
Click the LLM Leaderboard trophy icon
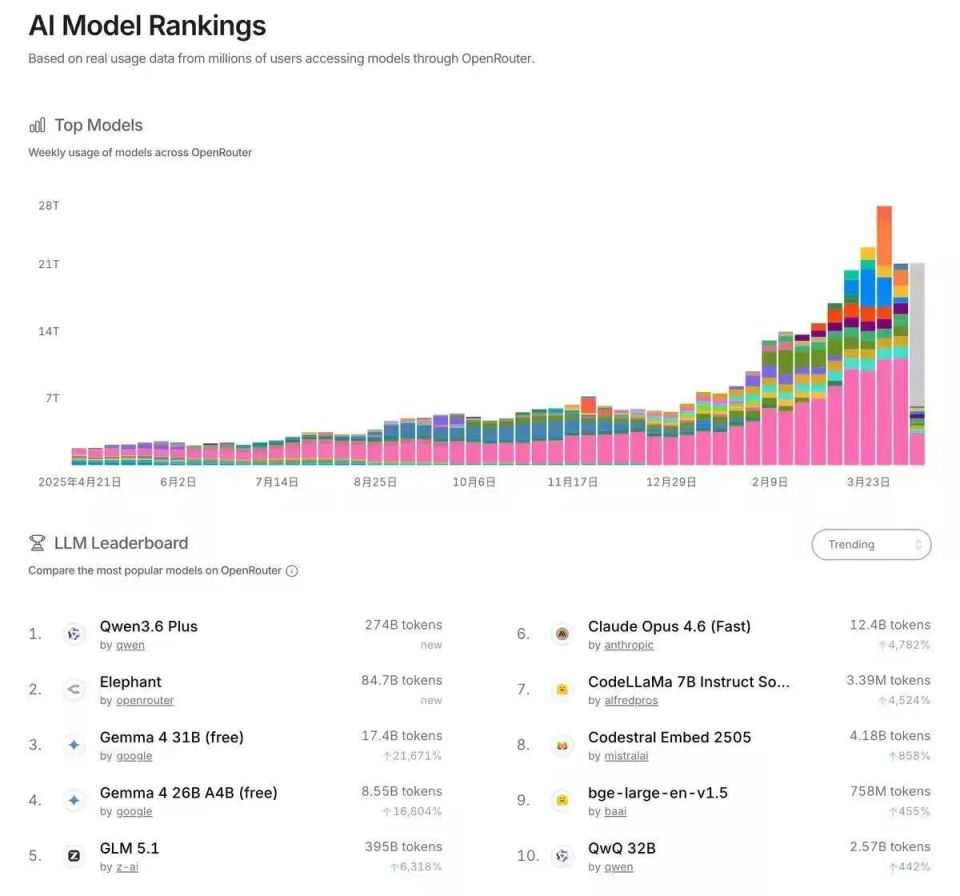coord(37,543)
